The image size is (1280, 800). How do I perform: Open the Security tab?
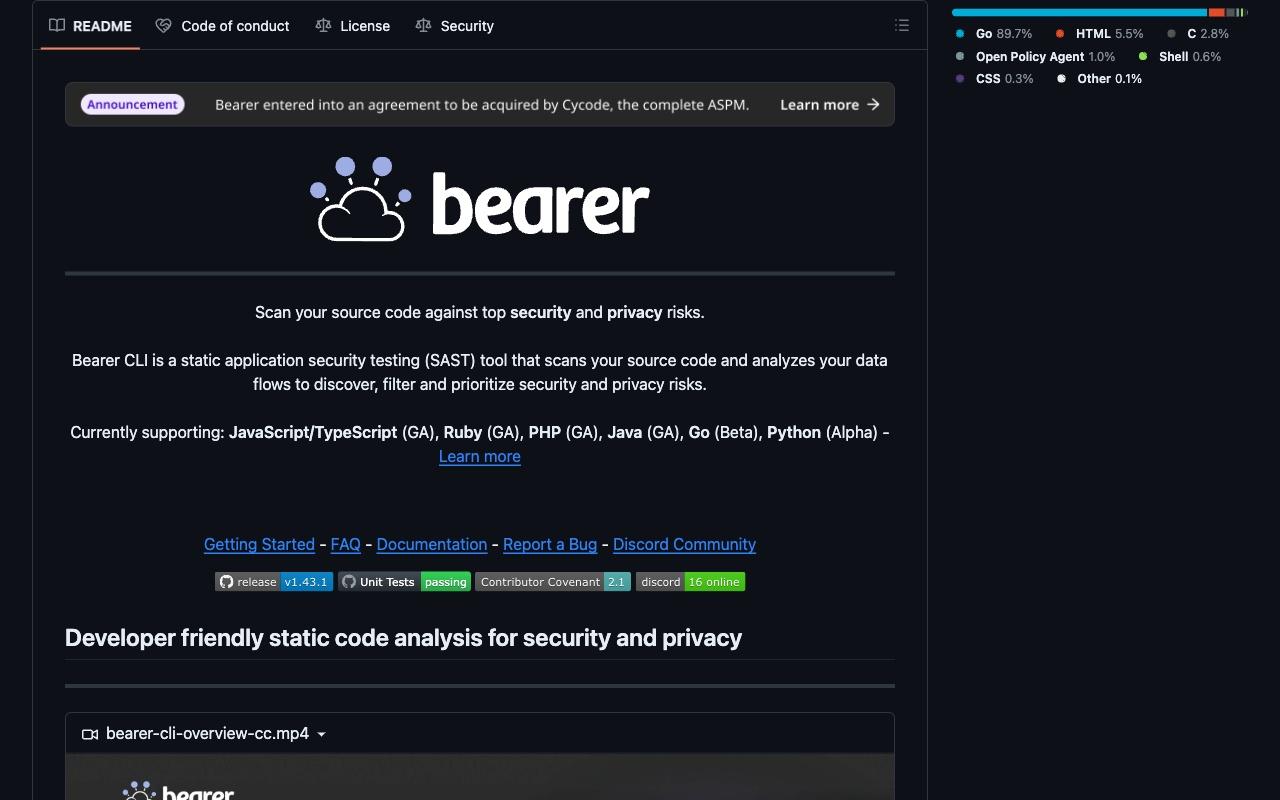(455, 26)
